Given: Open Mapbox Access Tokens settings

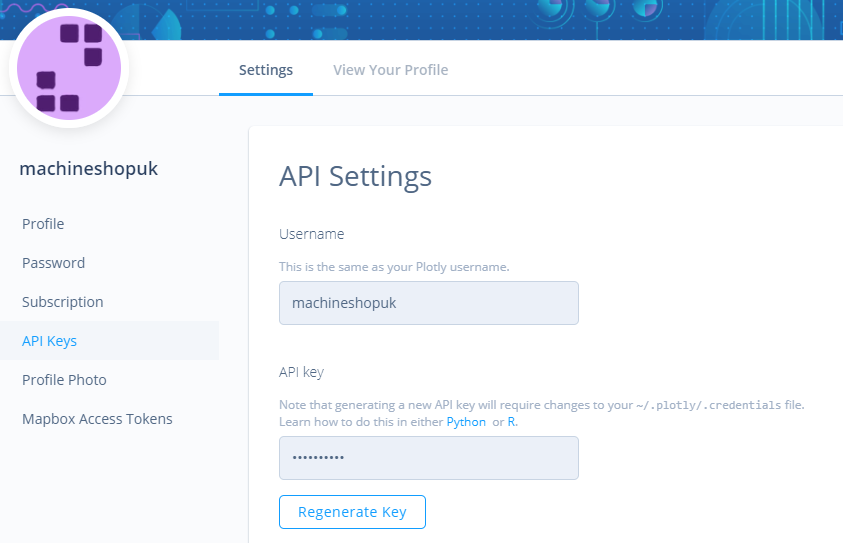Looking at the screenshot, I should [97, 419].
